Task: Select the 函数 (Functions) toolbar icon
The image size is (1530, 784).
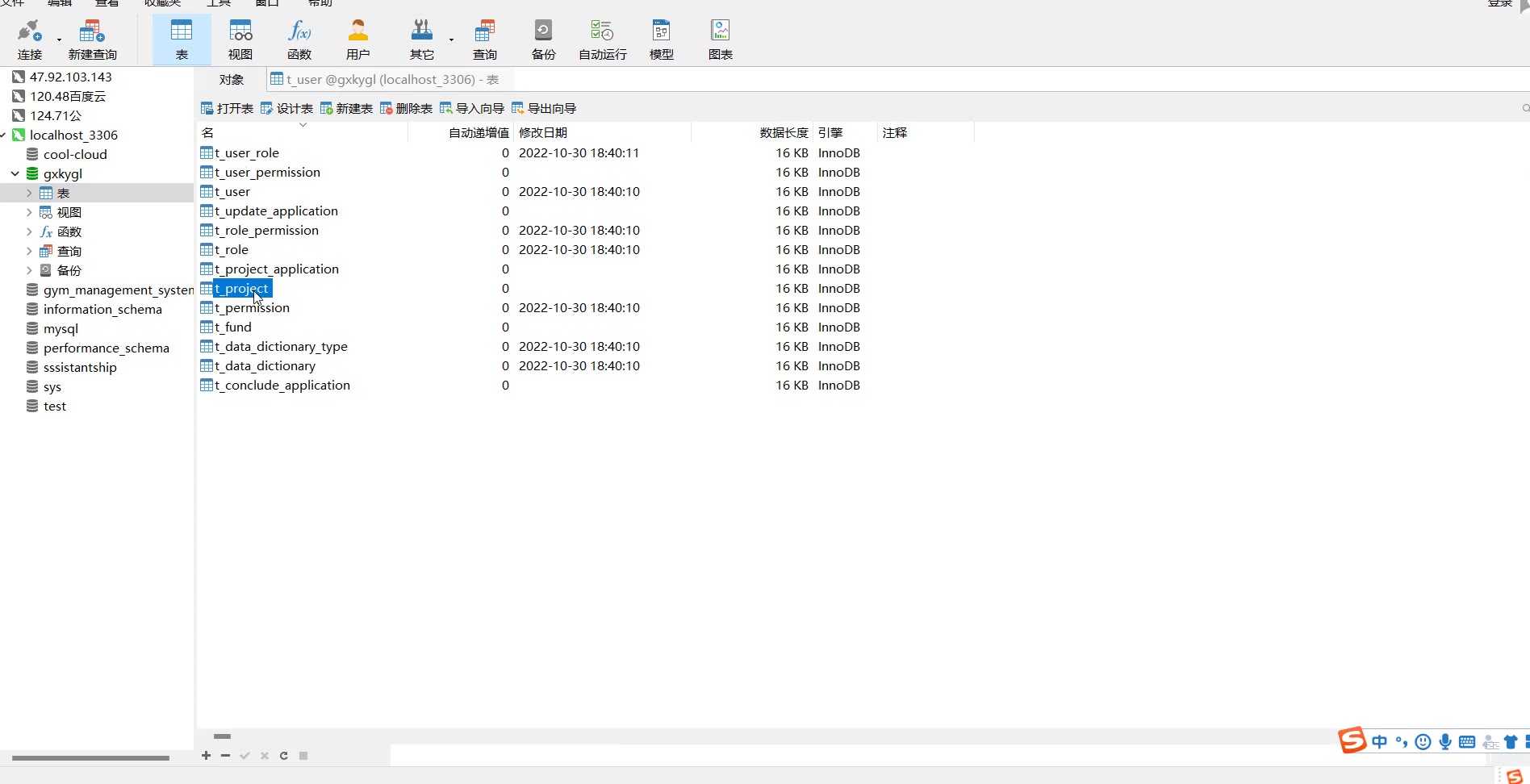Action: click(299, 40)
